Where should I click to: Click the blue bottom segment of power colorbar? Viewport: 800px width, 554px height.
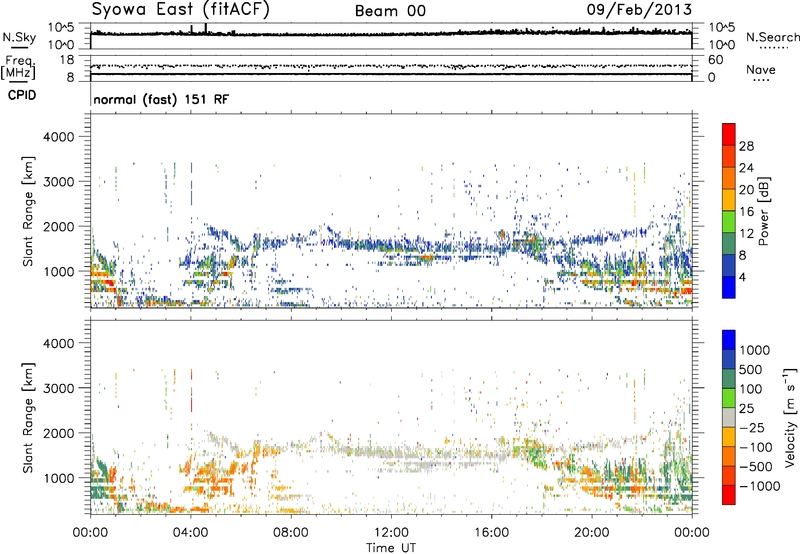pos(729,287)
